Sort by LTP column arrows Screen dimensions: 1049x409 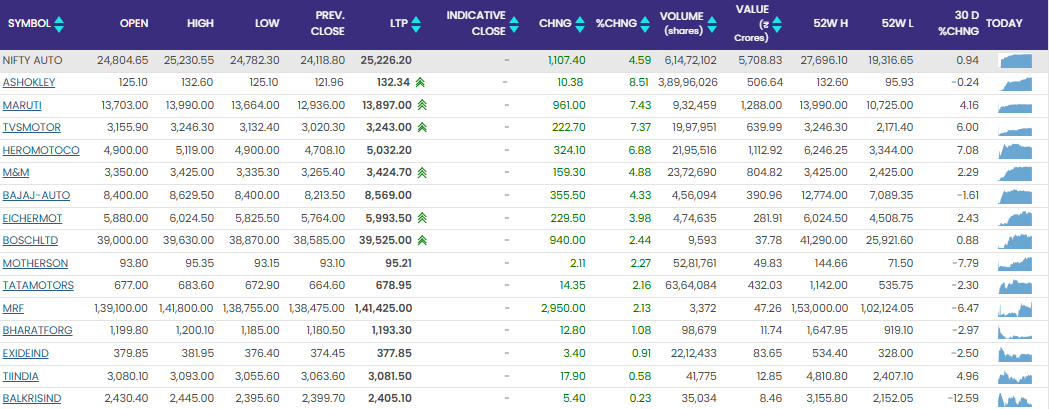click(x=416, y=24)
